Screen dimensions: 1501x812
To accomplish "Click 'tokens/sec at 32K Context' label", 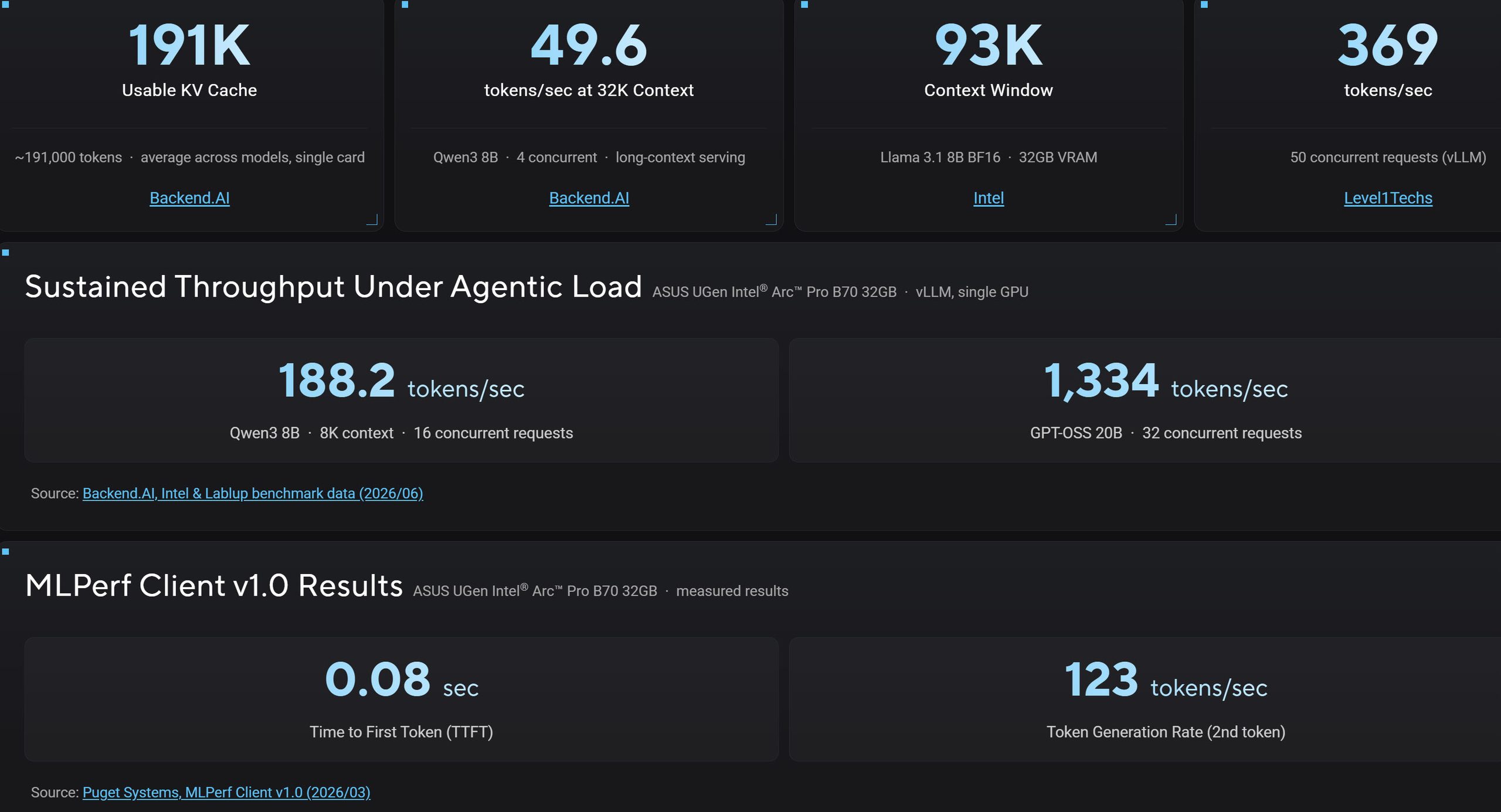I will point(589,90).
